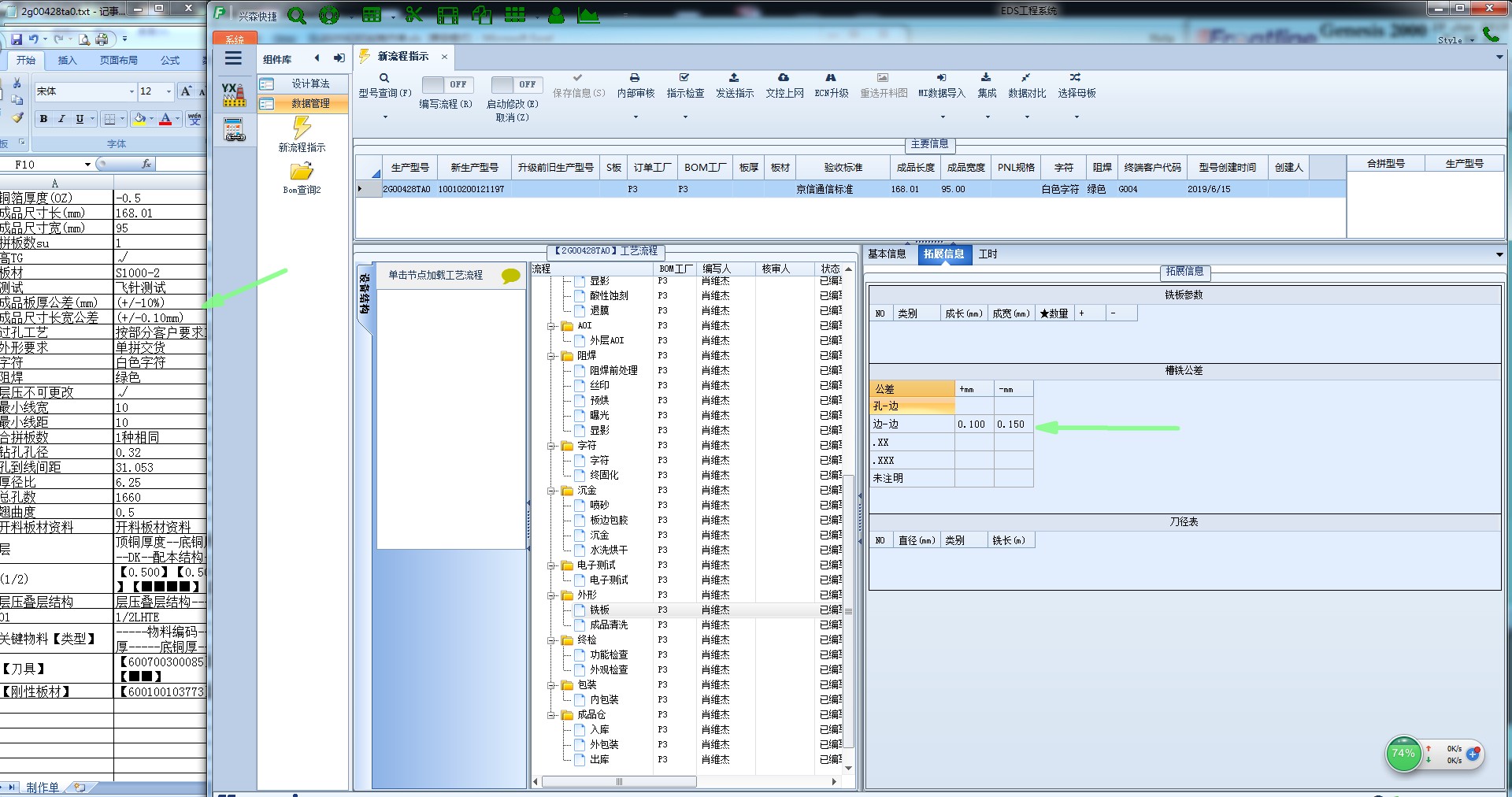Click the - column in 铣板参数 header
The image size is (1512, 797).
1121,313
